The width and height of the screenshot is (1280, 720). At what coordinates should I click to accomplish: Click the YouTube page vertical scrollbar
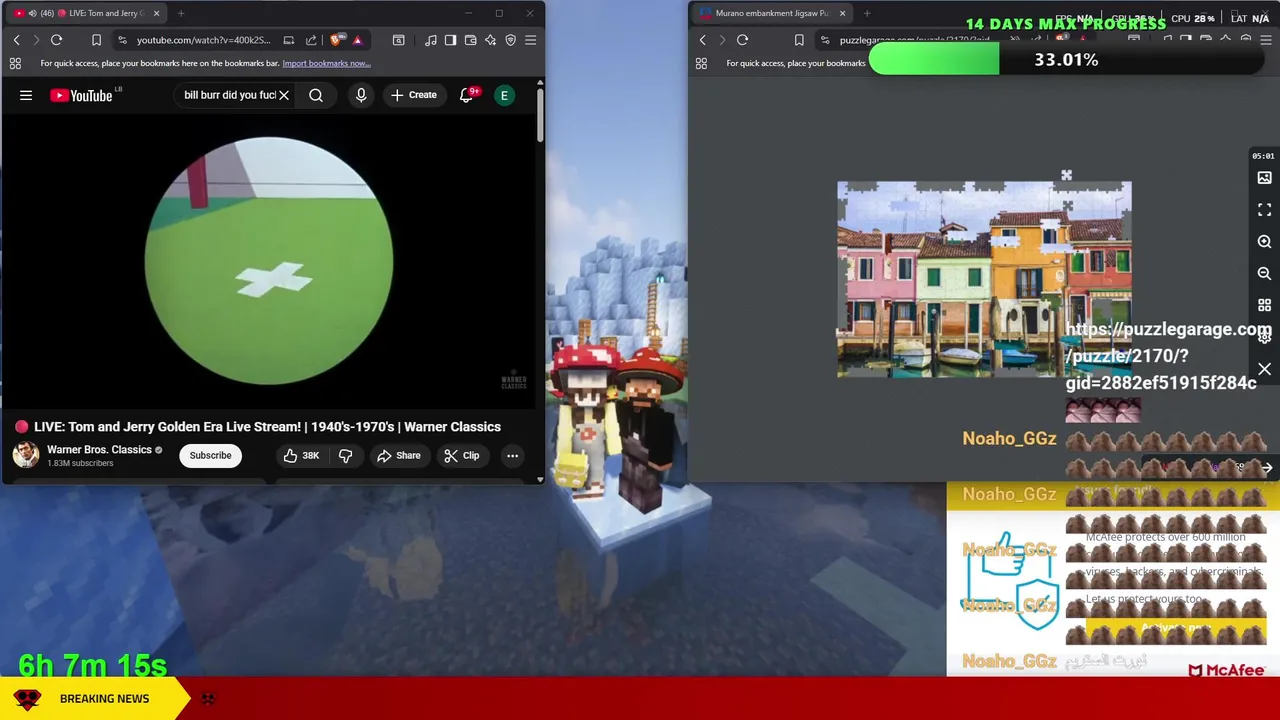540,115
